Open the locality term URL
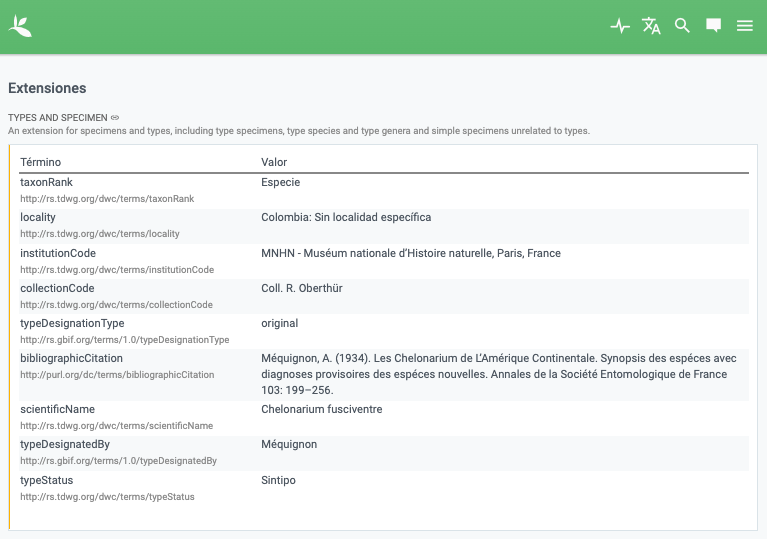Viewport: 767px width, 539px height. [100, 234]
